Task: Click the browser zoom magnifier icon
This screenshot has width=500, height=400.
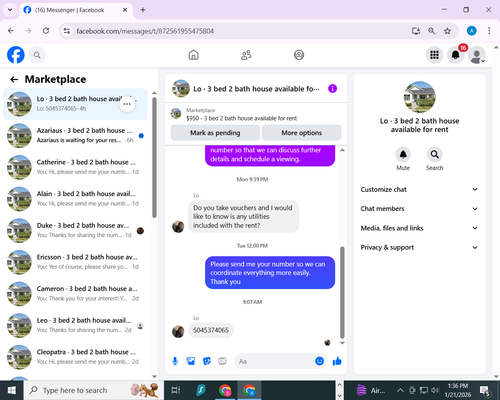Action: tap(432, 31)
